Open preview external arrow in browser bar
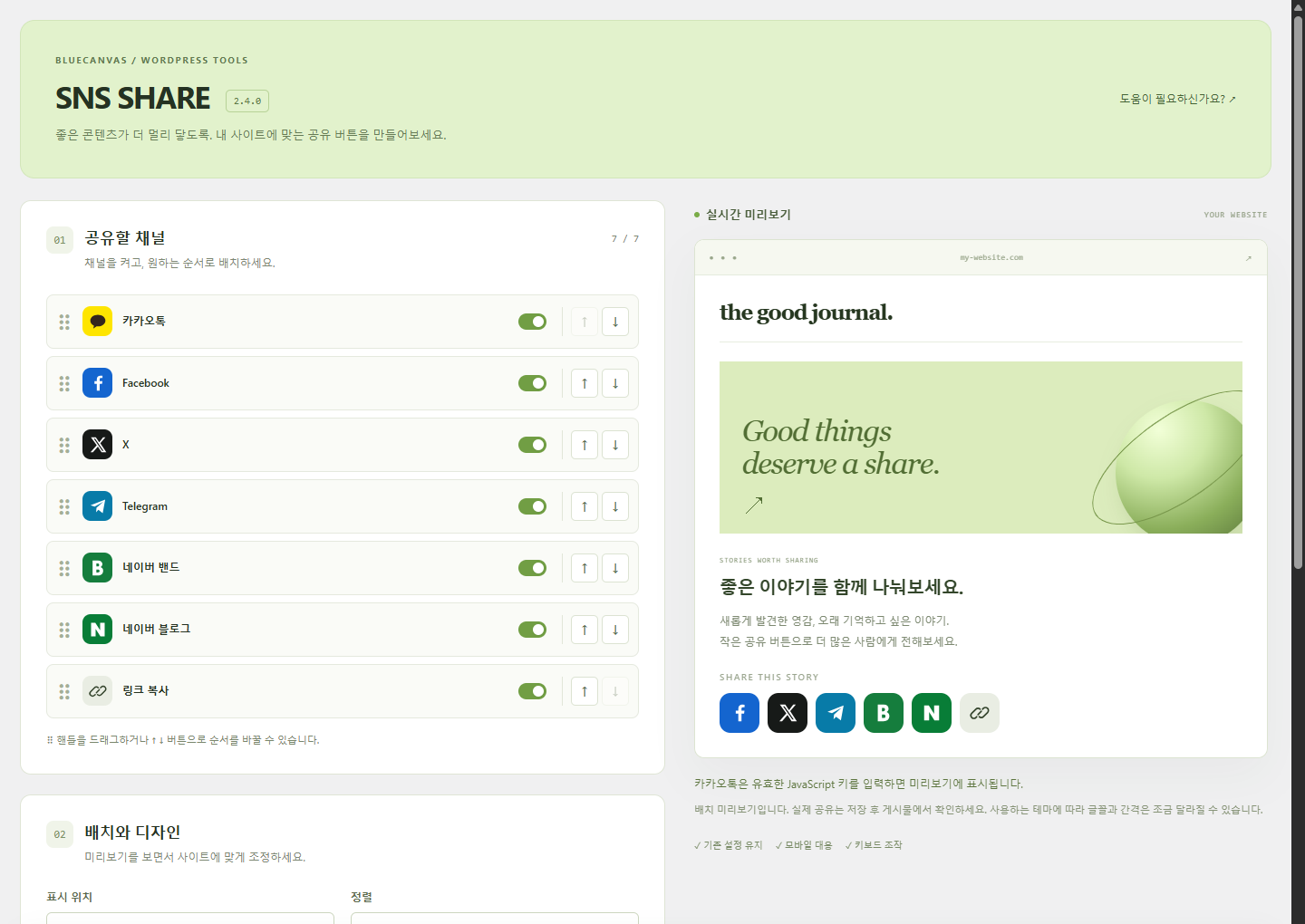This screenshot has height=924, width=1305. pos(1248,258)
